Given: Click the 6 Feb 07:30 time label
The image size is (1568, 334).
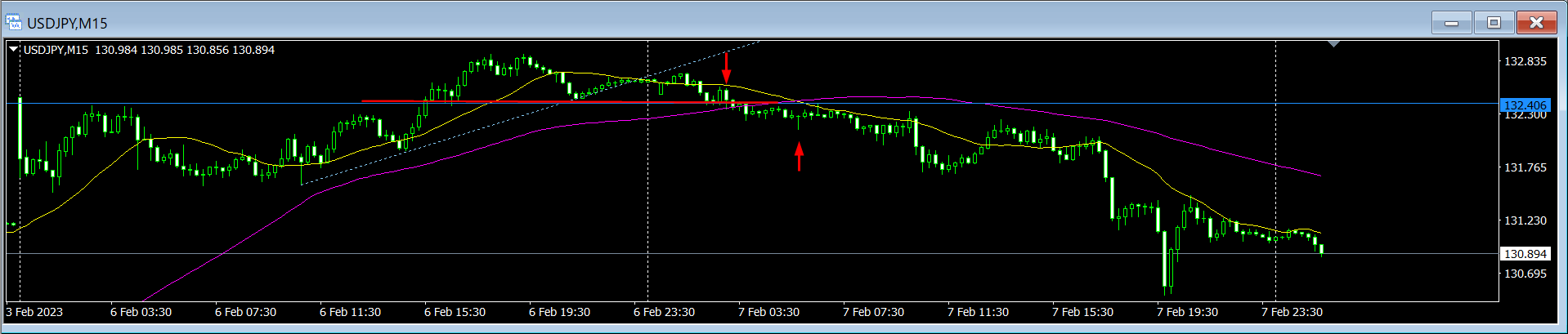Looking at the screenshot, I should [246, 312].
